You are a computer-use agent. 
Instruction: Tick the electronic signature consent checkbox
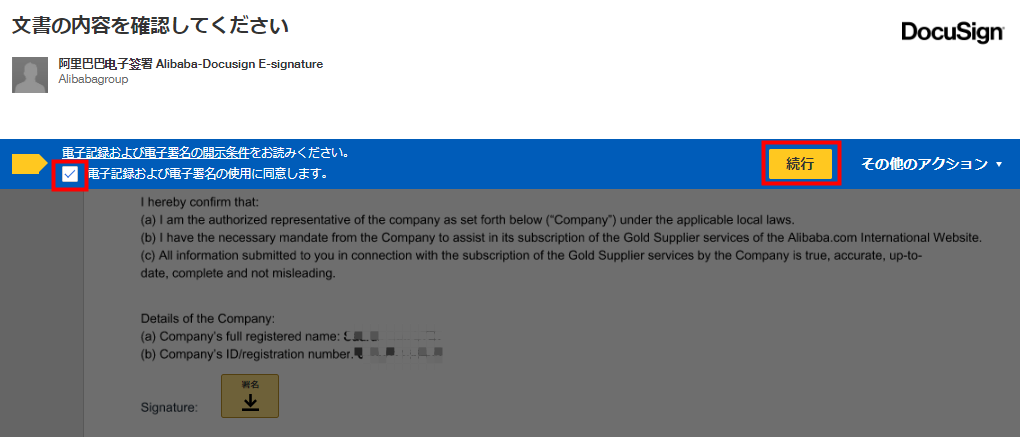point(70,174)
